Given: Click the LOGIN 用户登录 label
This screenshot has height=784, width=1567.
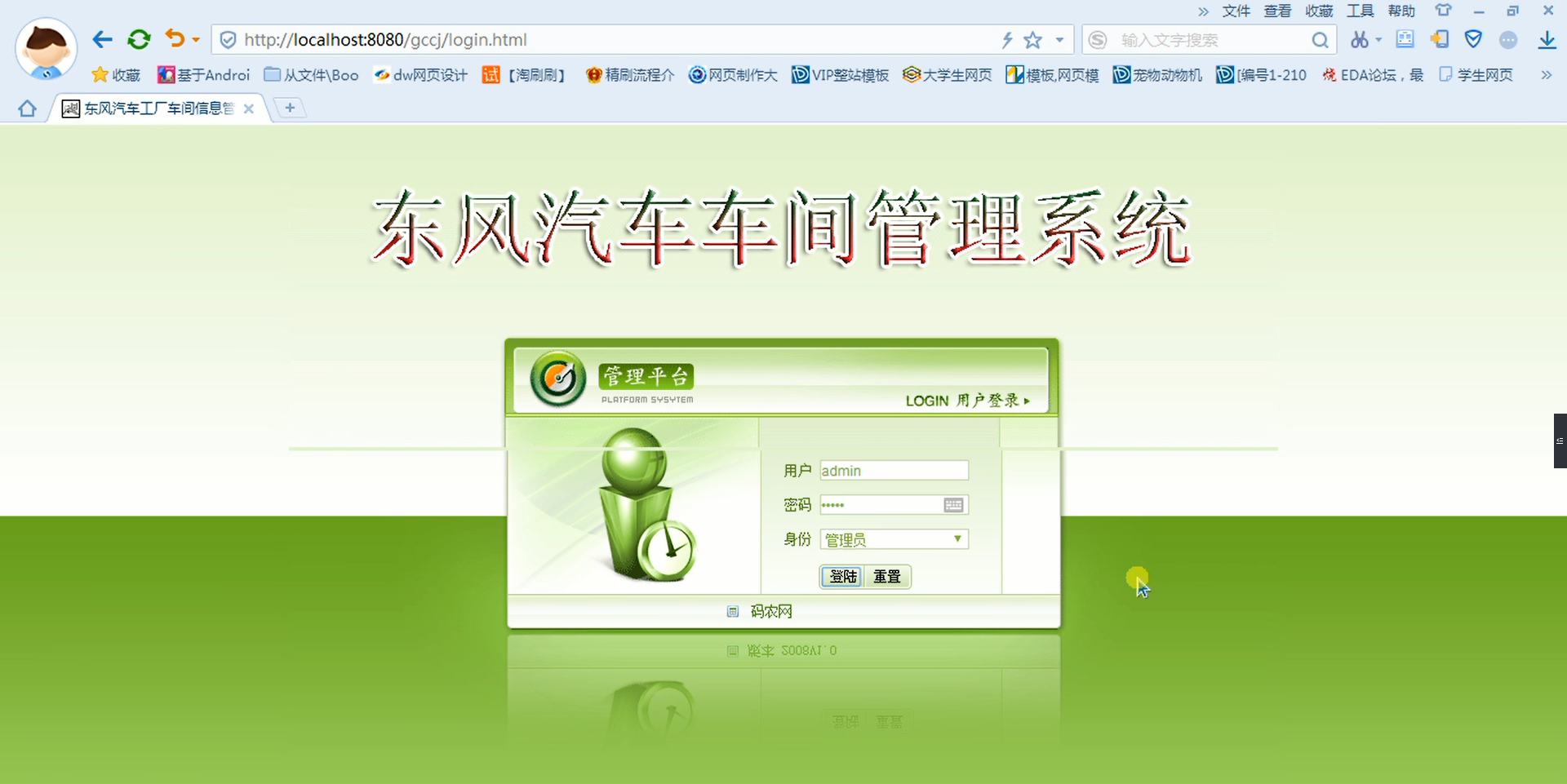Looking at the screenshot, I should (968, 401).
